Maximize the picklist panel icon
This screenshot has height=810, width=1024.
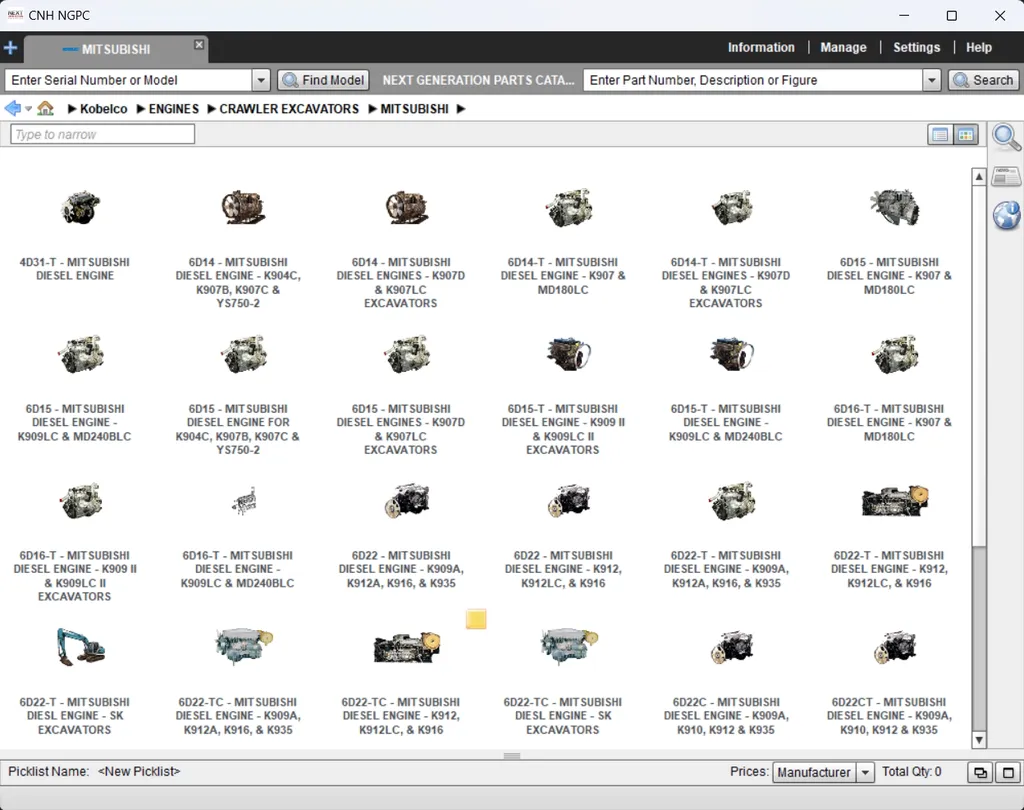pyautogui.click(x=1008, y=773)
